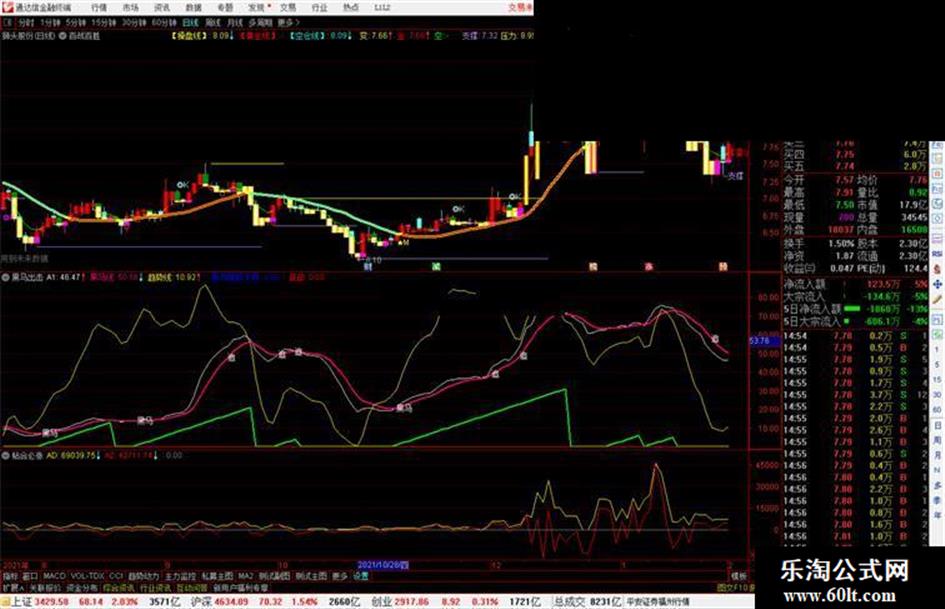Switch to the 1分钟 period tab
This screenshot has height=609, width=945.
(x=50, y=22)
